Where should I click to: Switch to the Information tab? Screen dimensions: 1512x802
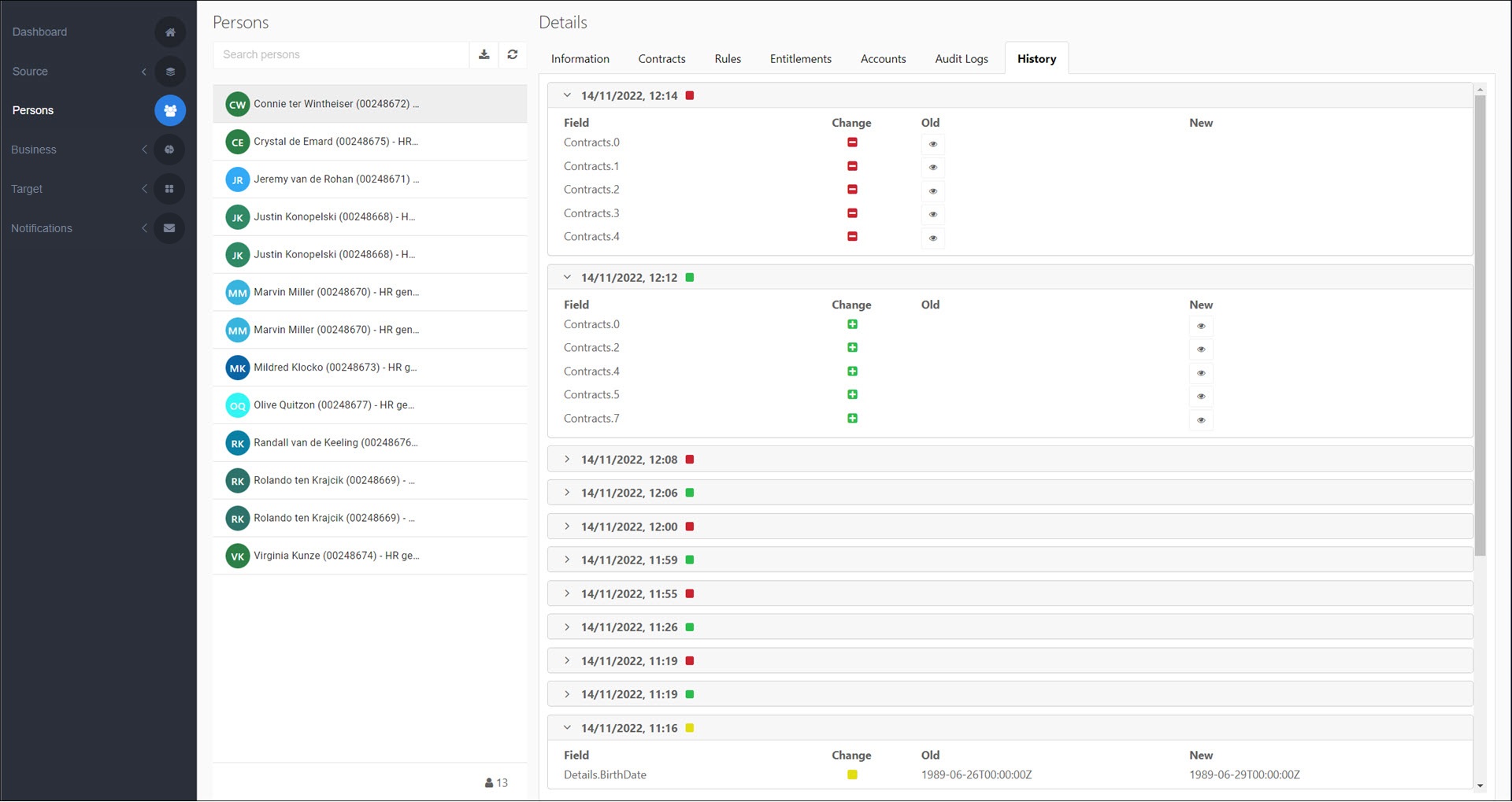[580, 59]
